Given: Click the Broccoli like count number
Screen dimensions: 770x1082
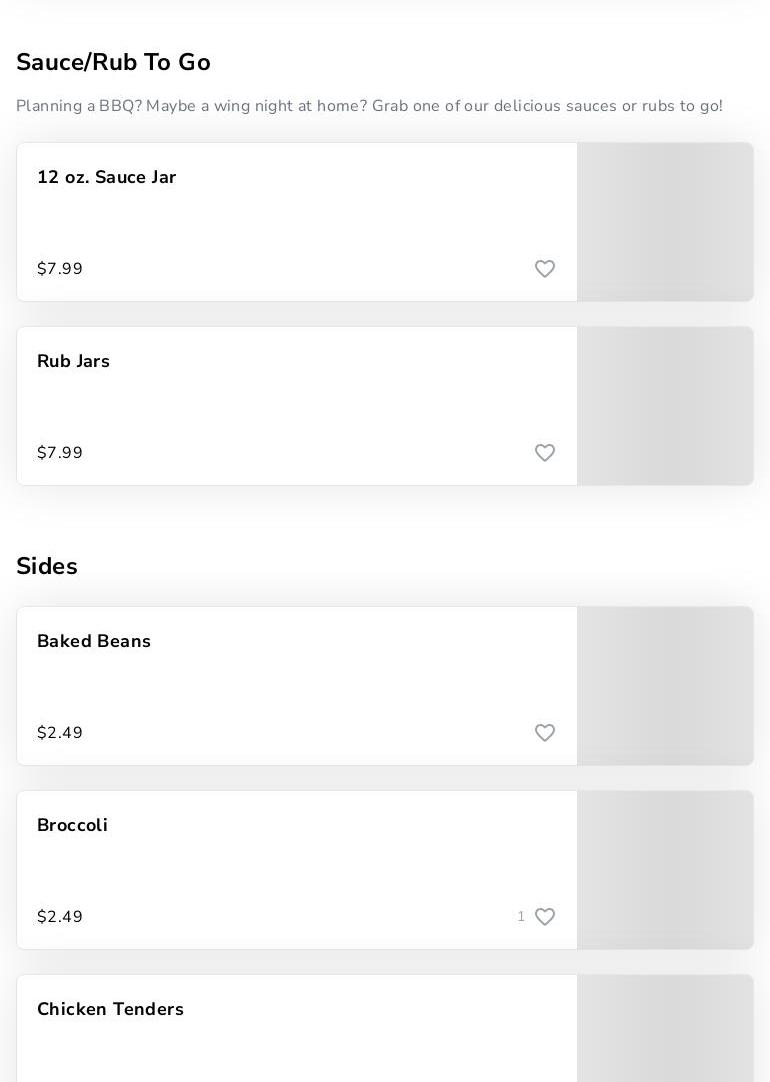Looking at the screenshot, I should pos(521,917).
